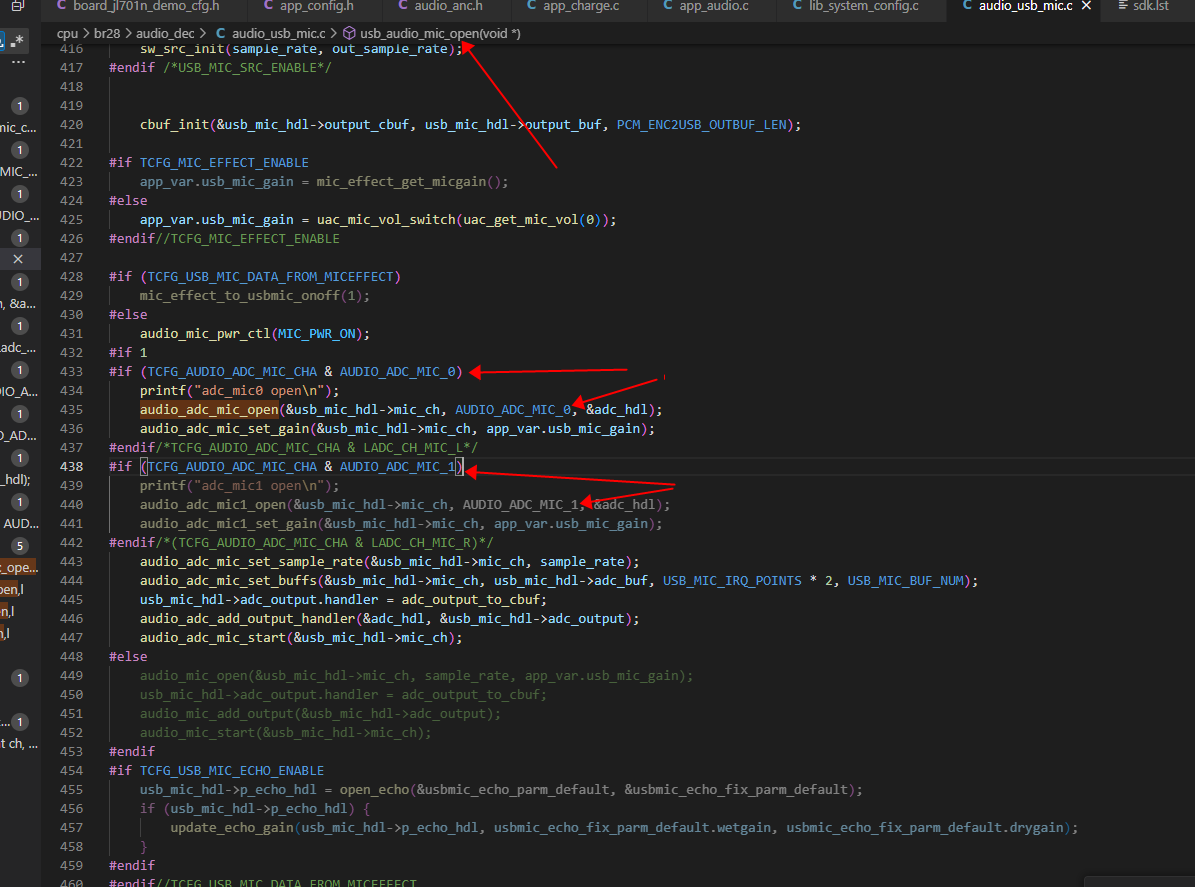Click the audio_adc_mic_start call on line 447
1195x887 pixels.
(213, 638)
